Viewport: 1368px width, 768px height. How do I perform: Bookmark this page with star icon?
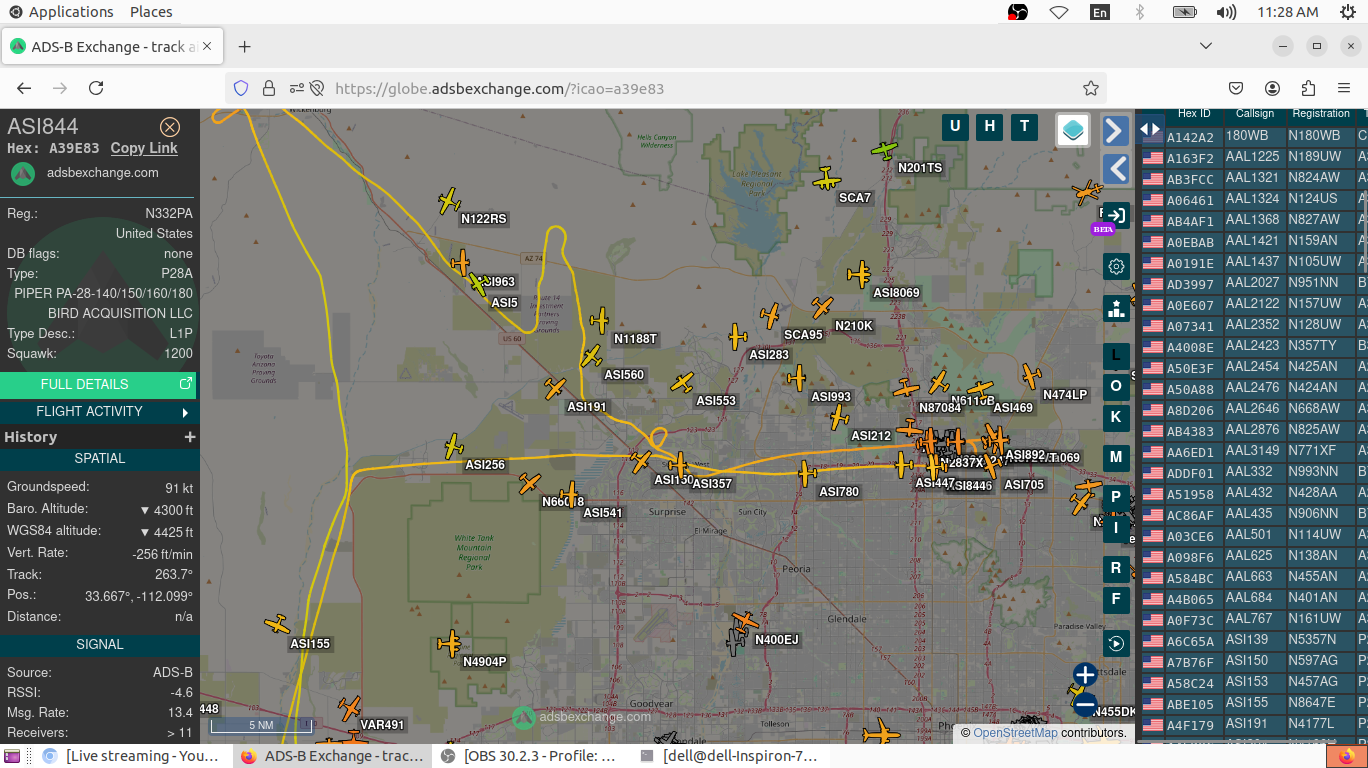[1091, 88]
